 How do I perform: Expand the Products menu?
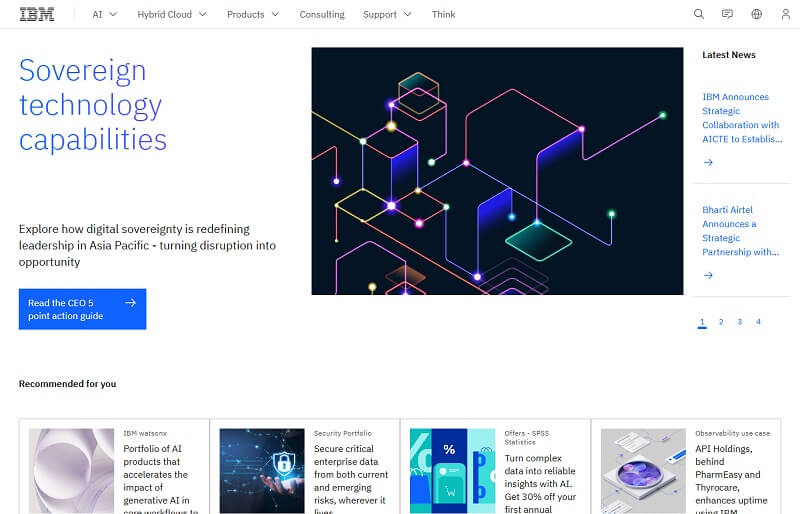(253, 14)
